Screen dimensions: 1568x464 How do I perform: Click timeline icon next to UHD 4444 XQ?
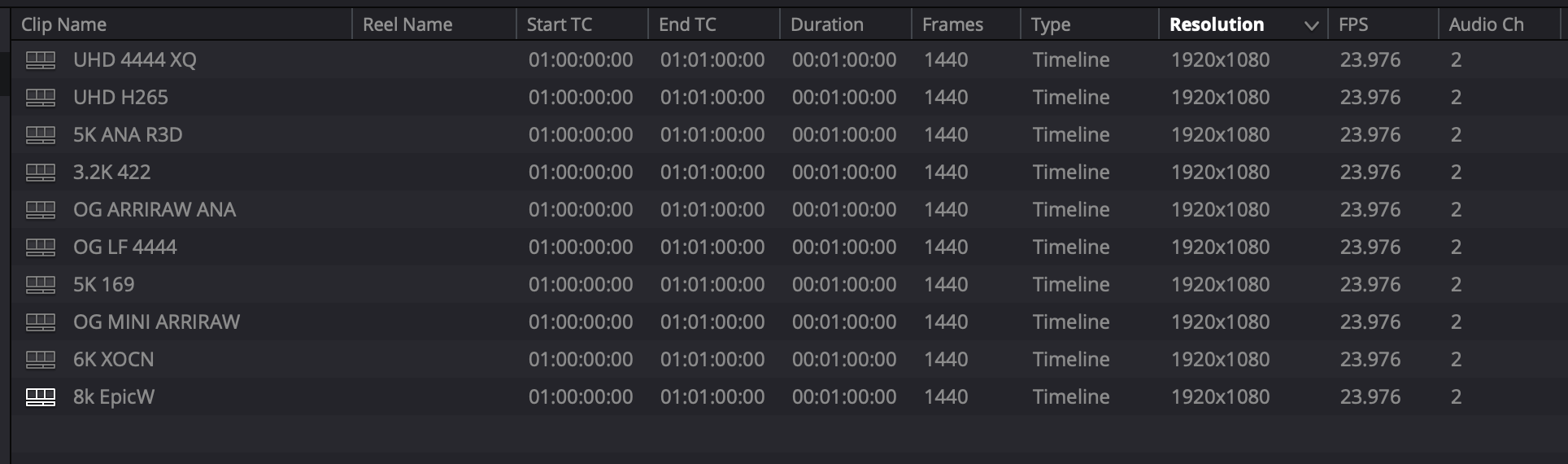tap(41, 60)
